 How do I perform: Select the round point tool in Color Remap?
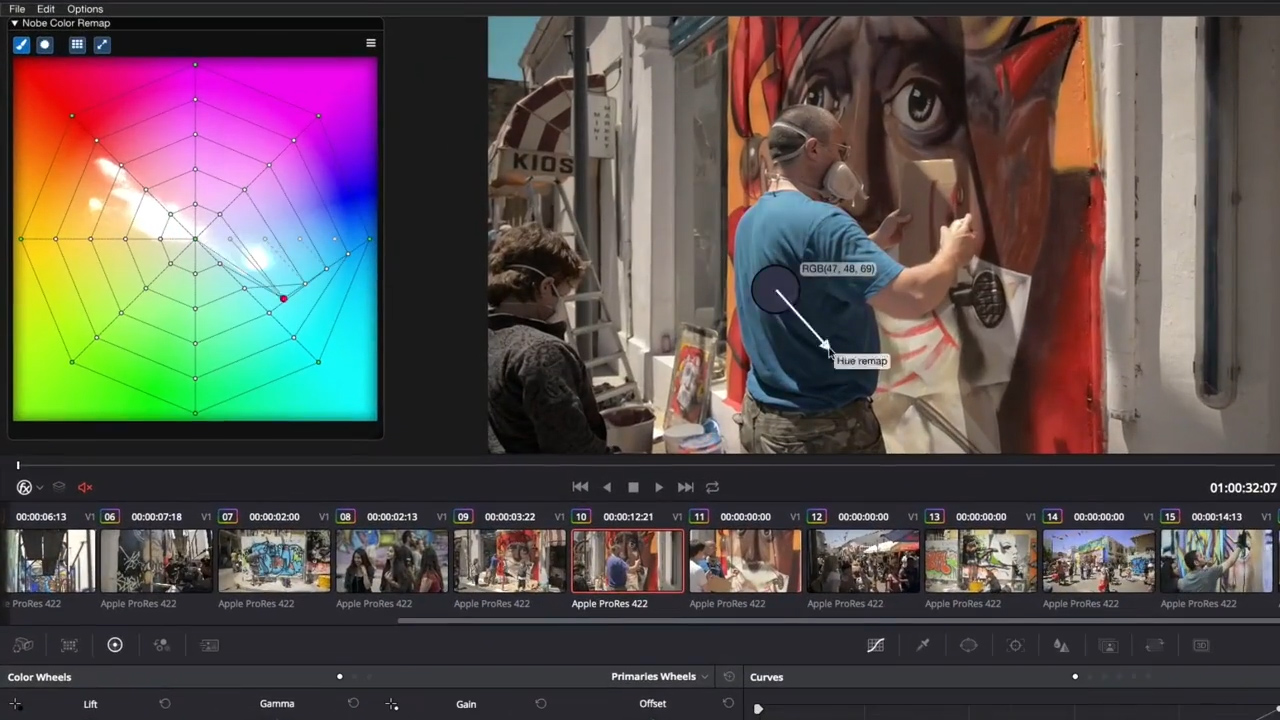[44, 44]
